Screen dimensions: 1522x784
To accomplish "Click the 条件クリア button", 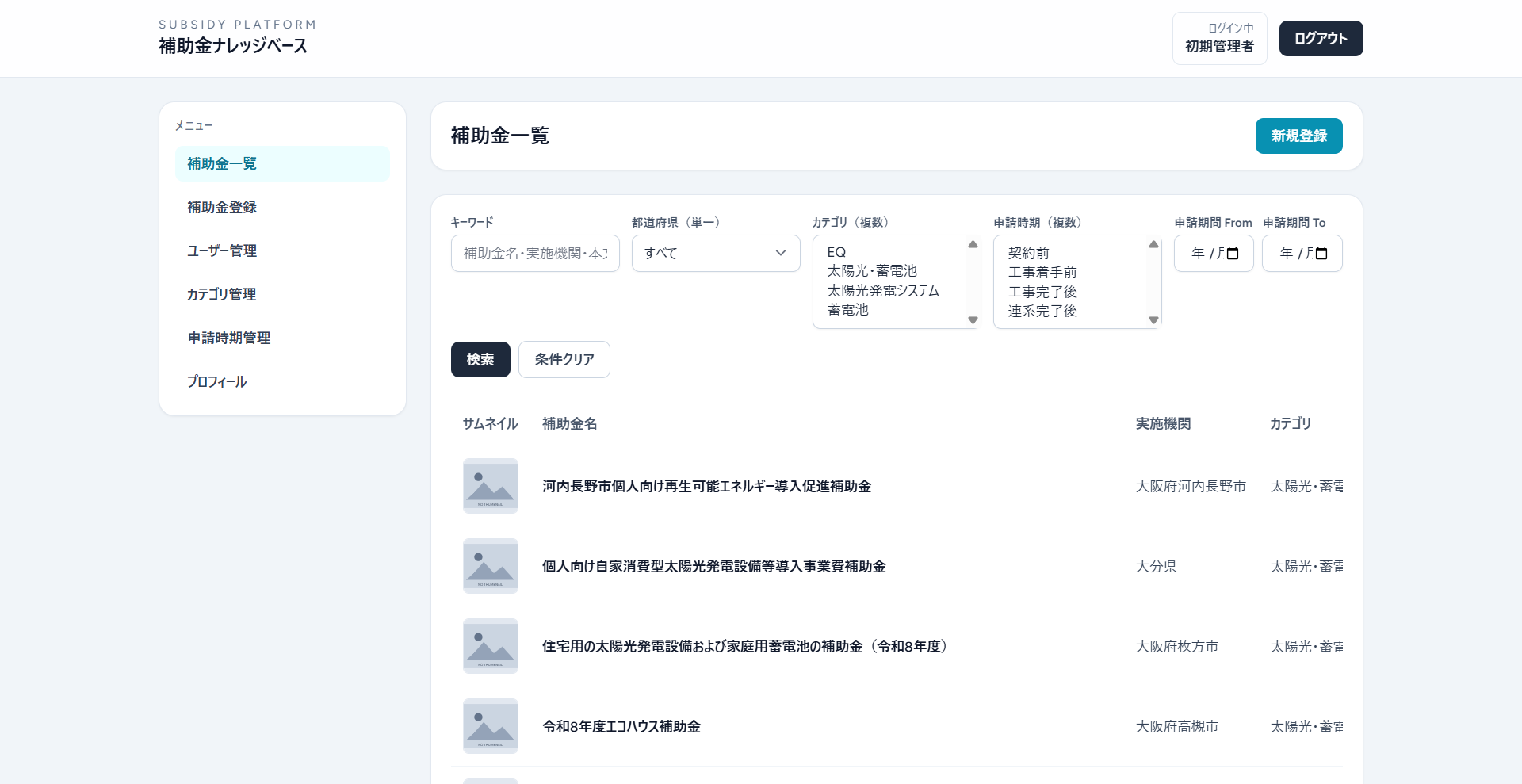I will click(564, 359).
